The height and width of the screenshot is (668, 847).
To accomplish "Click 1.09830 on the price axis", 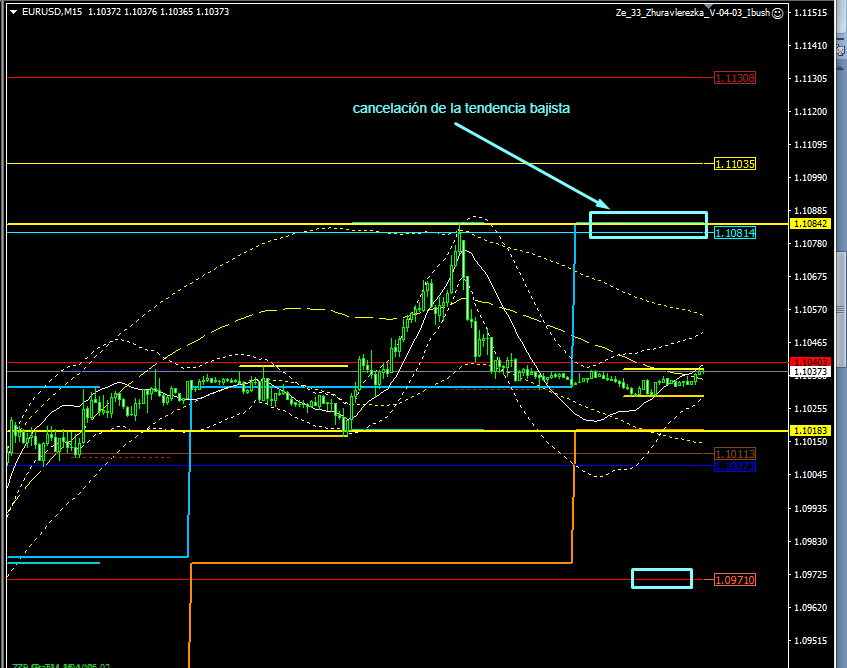I will coord(810,542).
